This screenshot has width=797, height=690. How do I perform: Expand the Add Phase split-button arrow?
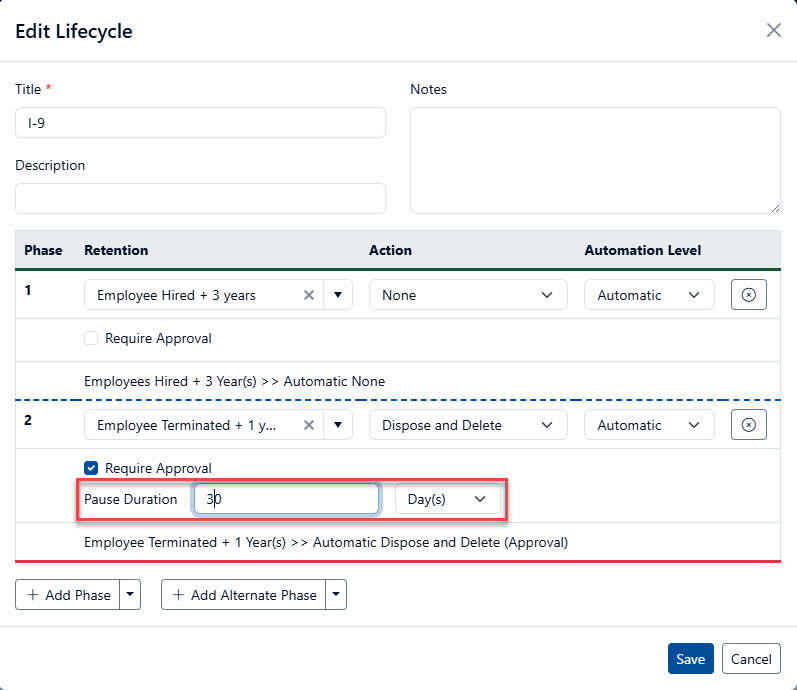(130, 595)
